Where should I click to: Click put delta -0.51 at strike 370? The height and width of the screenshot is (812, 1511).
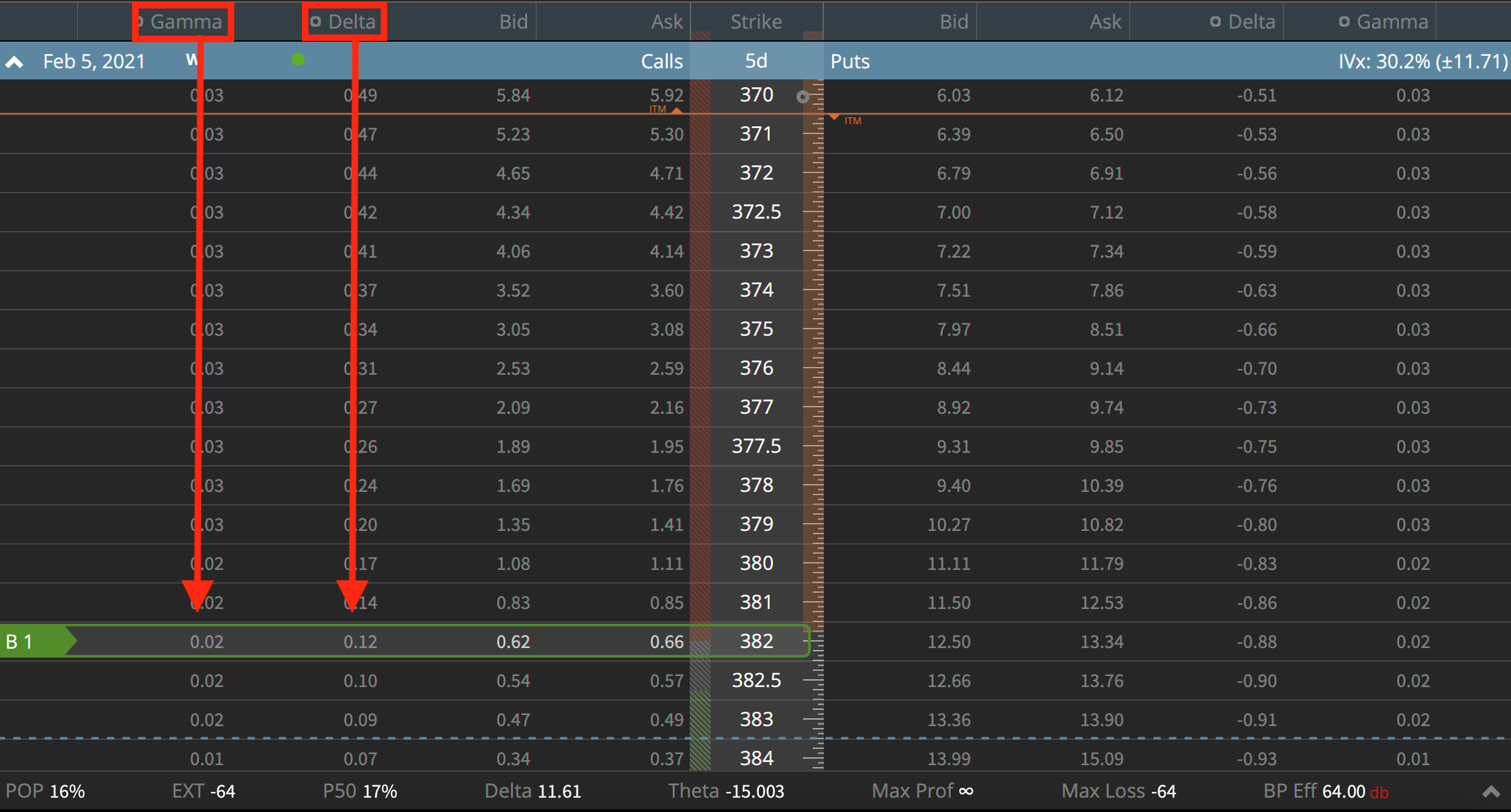point(1257,96)
